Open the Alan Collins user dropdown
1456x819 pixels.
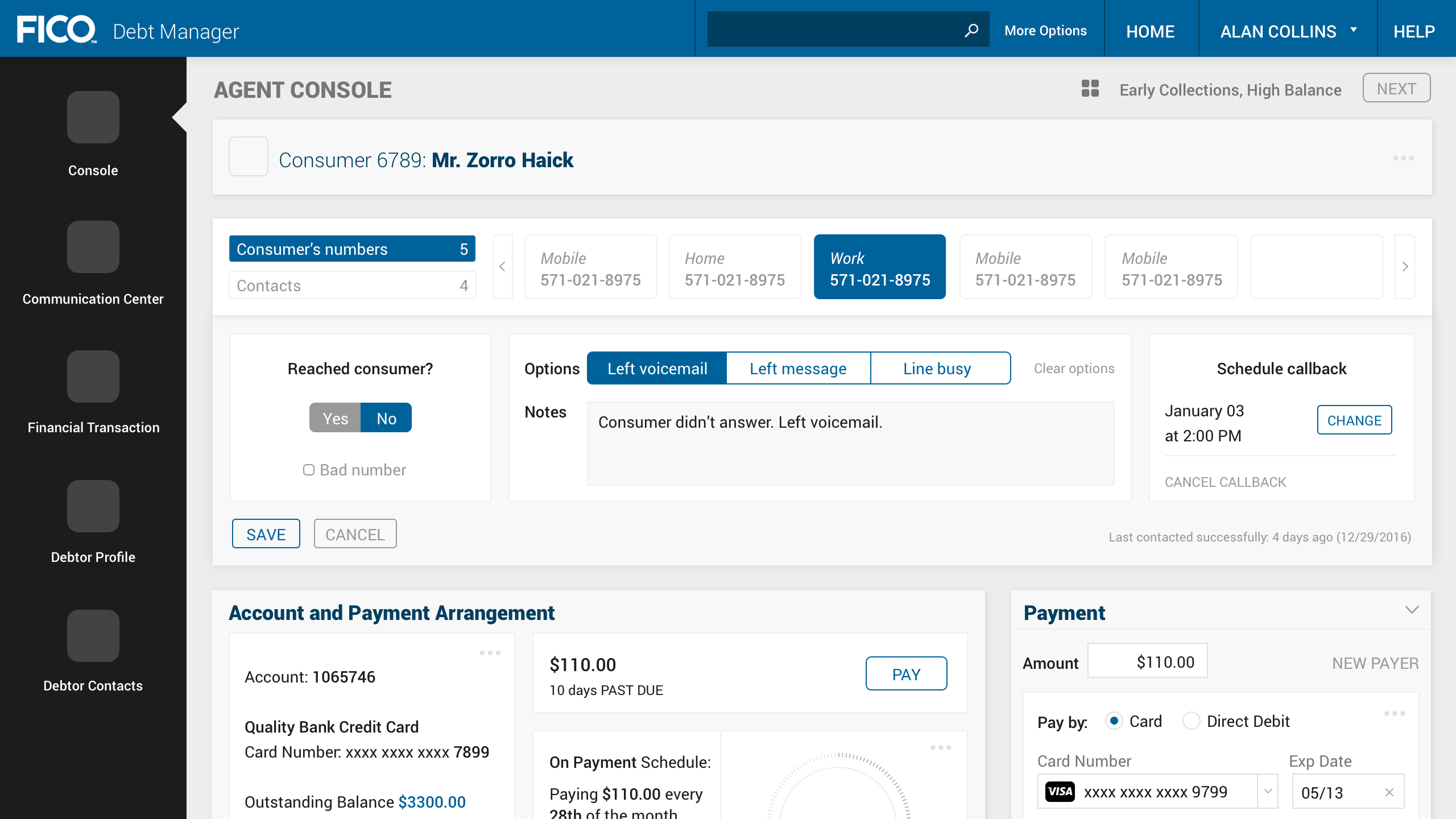click(1288, 31)
